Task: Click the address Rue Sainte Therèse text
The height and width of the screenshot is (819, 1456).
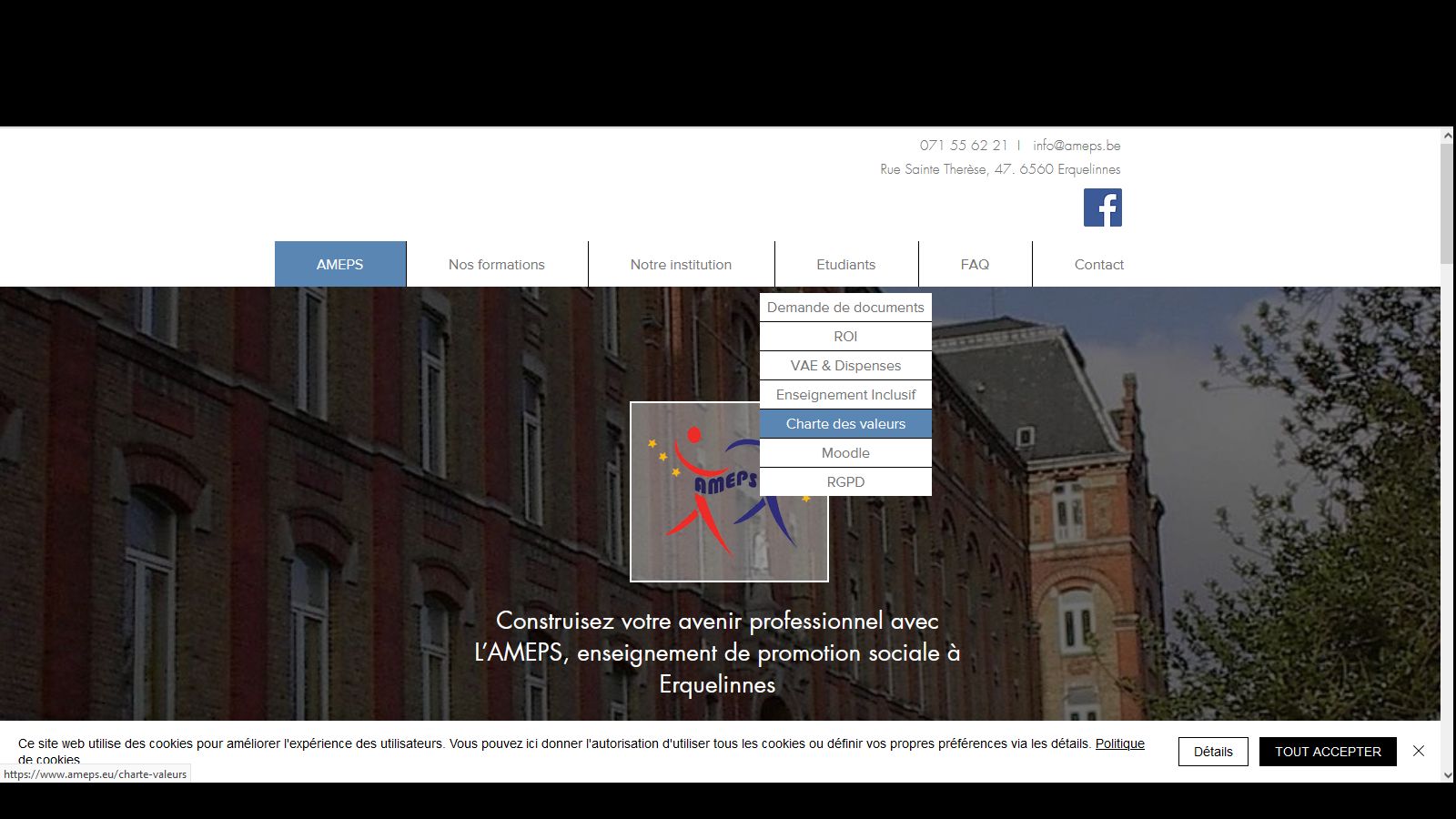Action: click(x=1000, y=169)
